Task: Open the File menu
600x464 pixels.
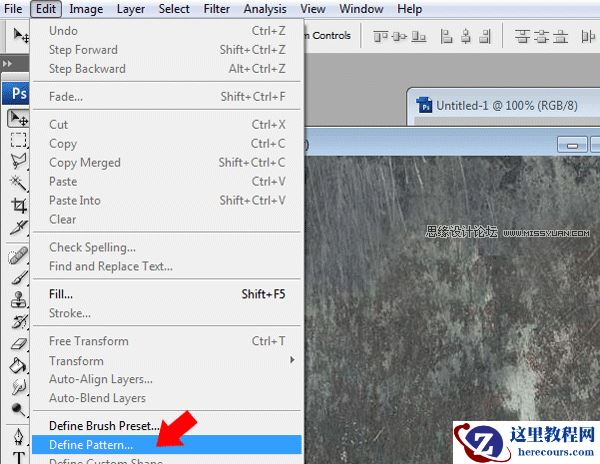Action: [x=13, y=9]
